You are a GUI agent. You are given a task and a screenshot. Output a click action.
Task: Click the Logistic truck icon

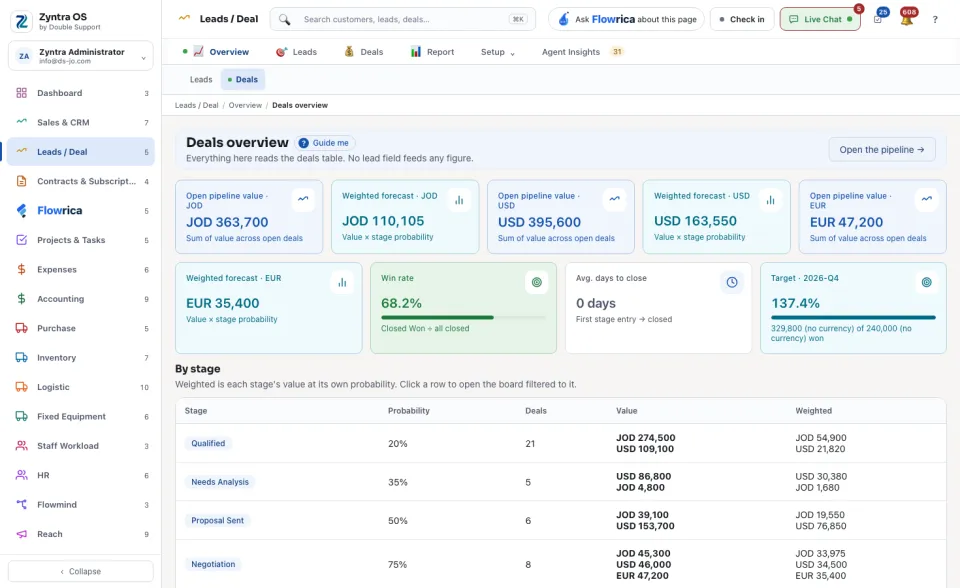[x=21, y=387]
